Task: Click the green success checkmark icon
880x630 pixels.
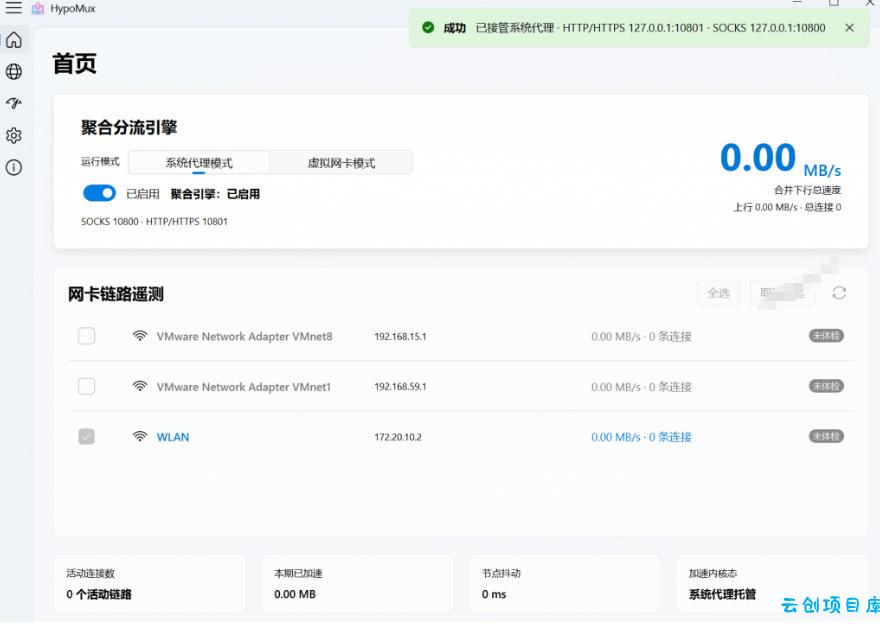Action: [x=428, y=27]
